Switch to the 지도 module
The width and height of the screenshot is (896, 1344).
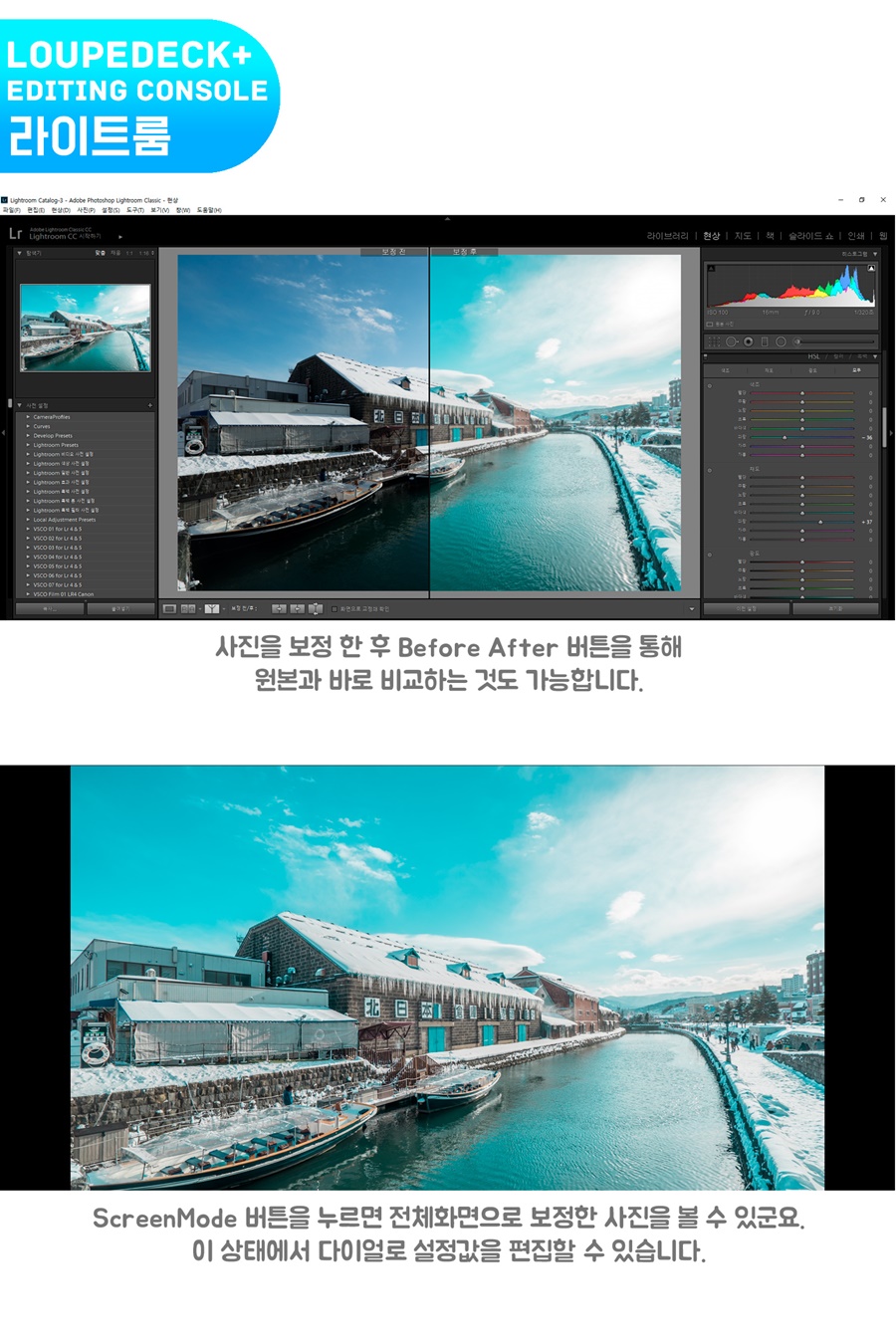[743, 236]
